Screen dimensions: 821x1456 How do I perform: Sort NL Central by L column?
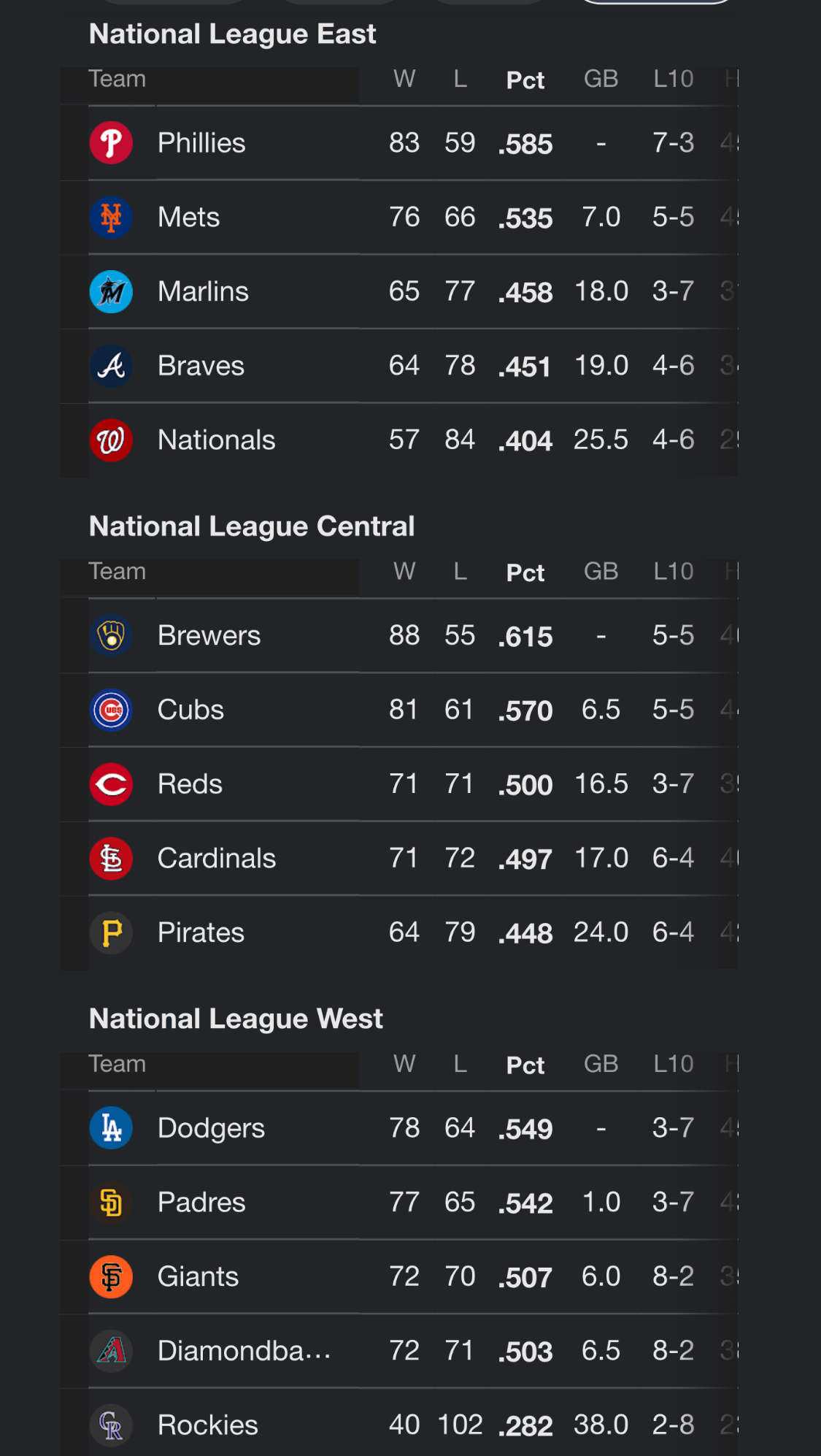click(460, 571)
